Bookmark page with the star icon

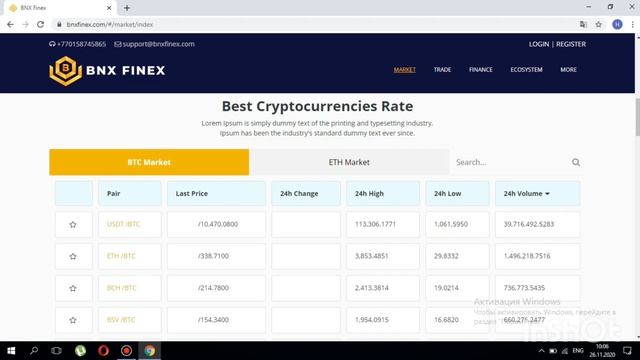[x=599, y=24]
